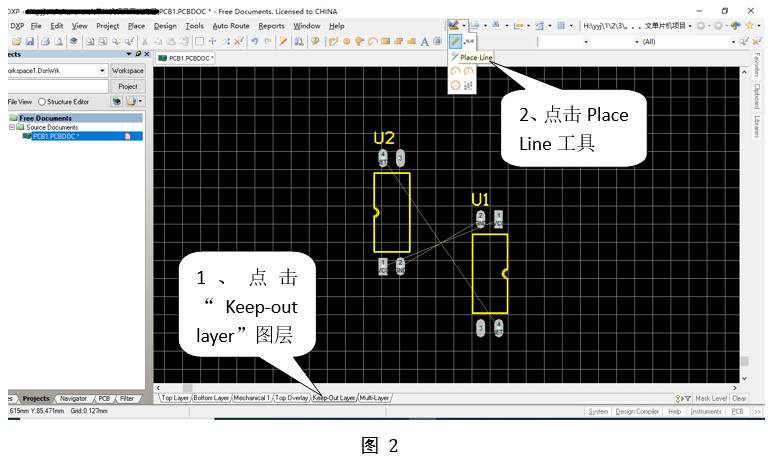
Task: Click the Place Line pencil icon
Action: (455, 41)
